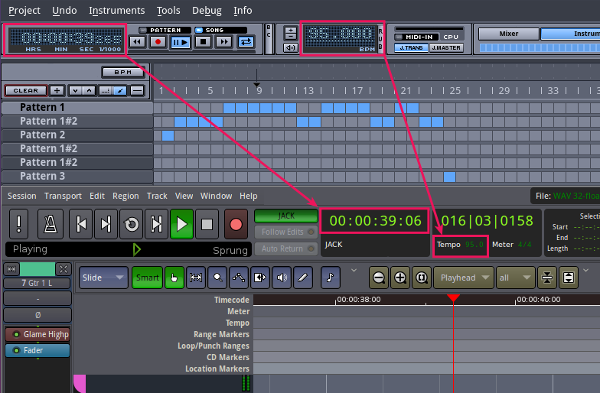
Task: Go to session end in Ardour
Action: tap(106, 224)
